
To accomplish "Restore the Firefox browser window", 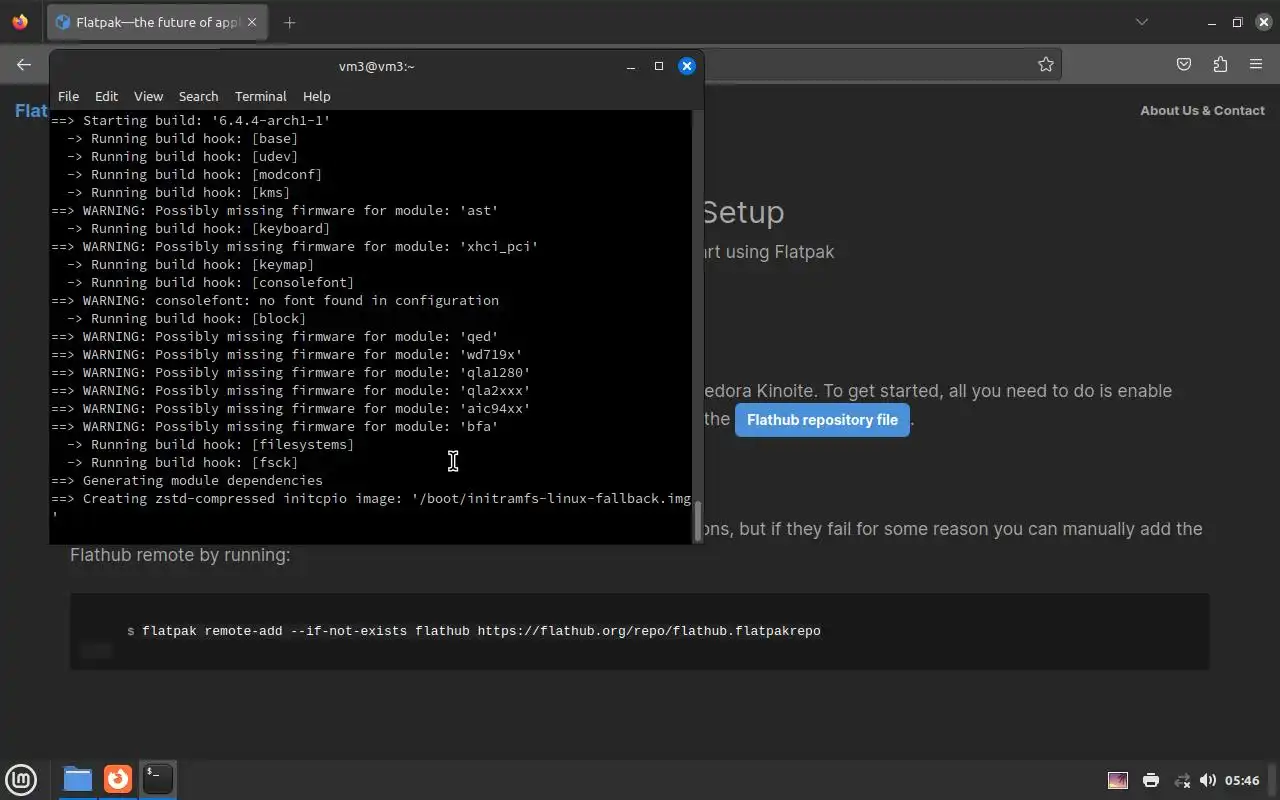I will pos(1237,22).
